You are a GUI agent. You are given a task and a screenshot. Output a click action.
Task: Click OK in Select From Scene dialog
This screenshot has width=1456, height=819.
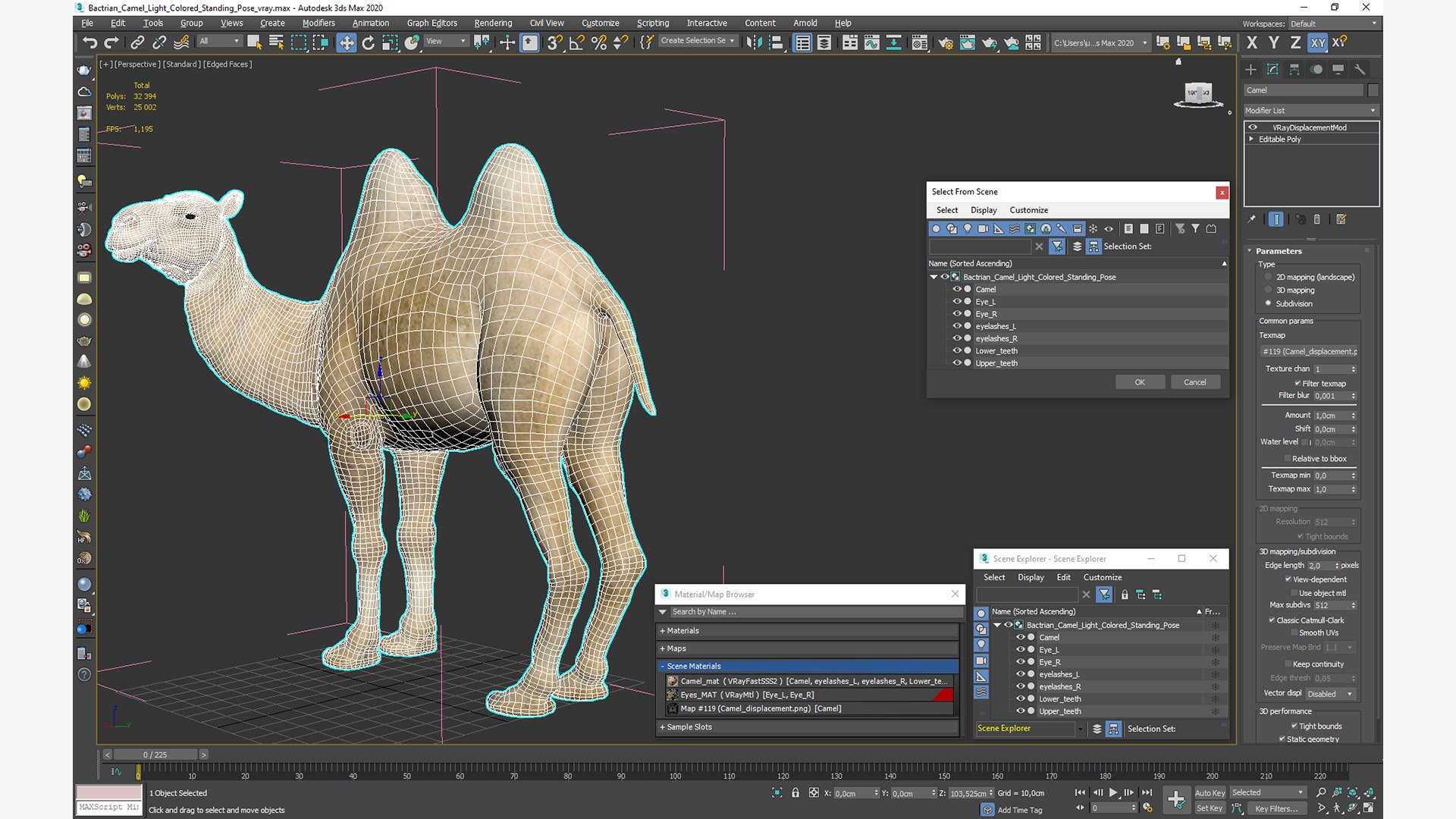click(1140, 382)
